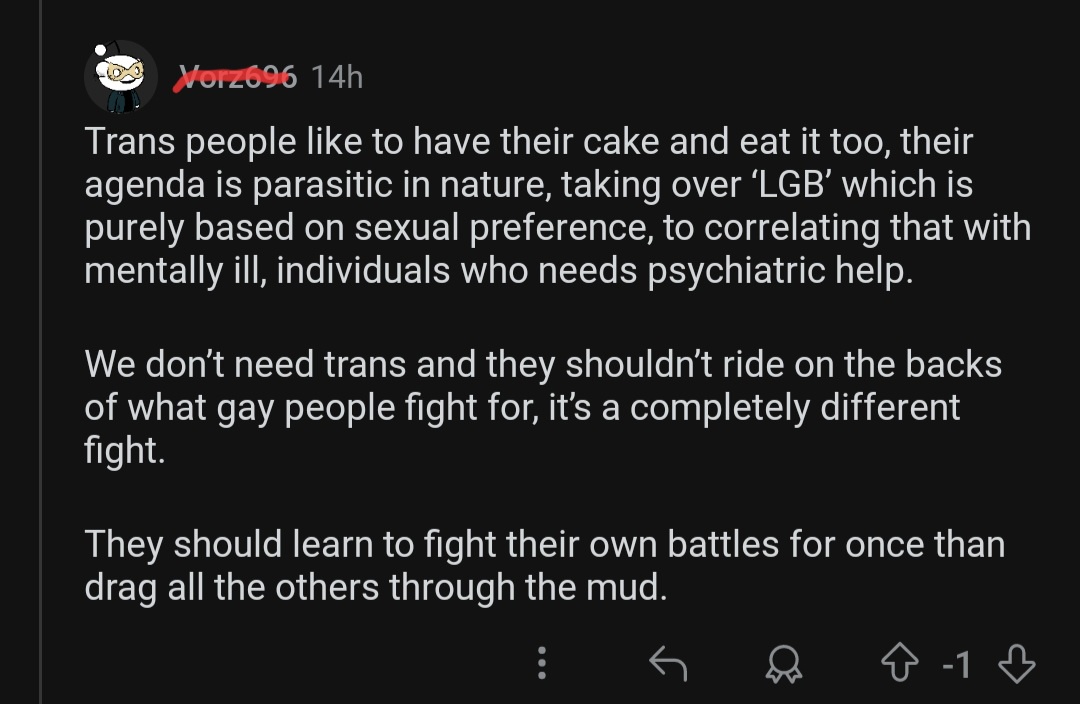Open the crossed-out username profile
The image size is (1080, 704).
[236, 77]
